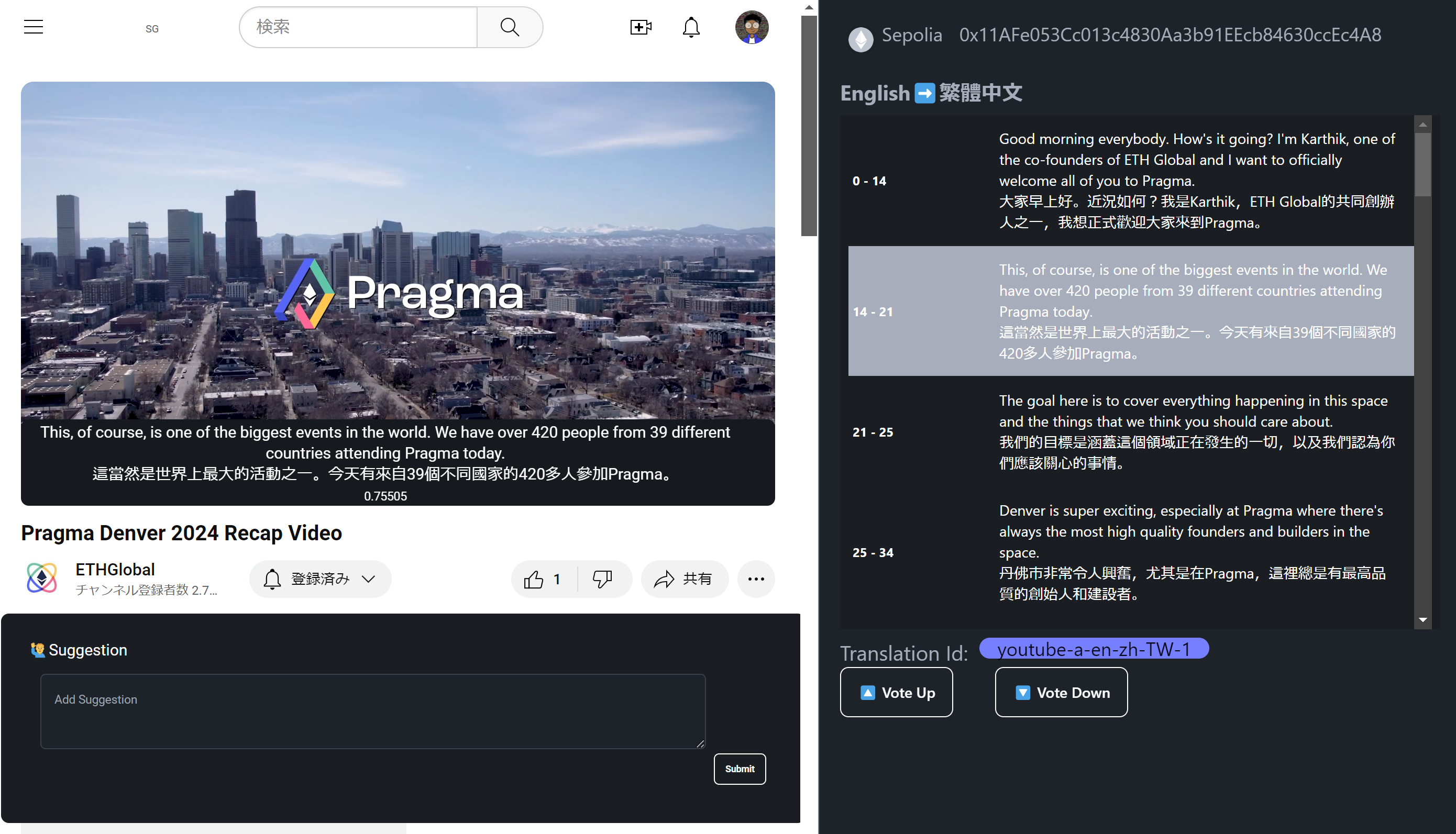
Task: Like the video with thumbs up
Action: click(544, 579)
